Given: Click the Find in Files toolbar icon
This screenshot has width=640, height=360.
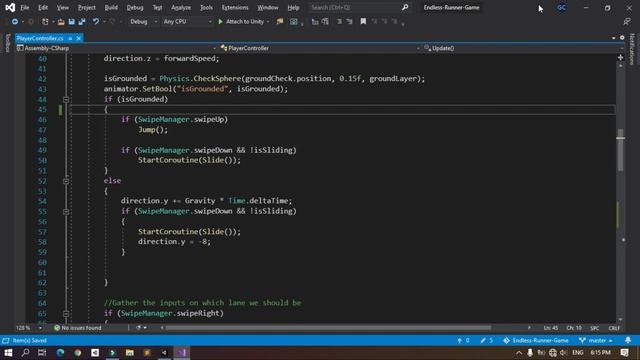Looking at the screenshot, I should [x=280, y=22].
